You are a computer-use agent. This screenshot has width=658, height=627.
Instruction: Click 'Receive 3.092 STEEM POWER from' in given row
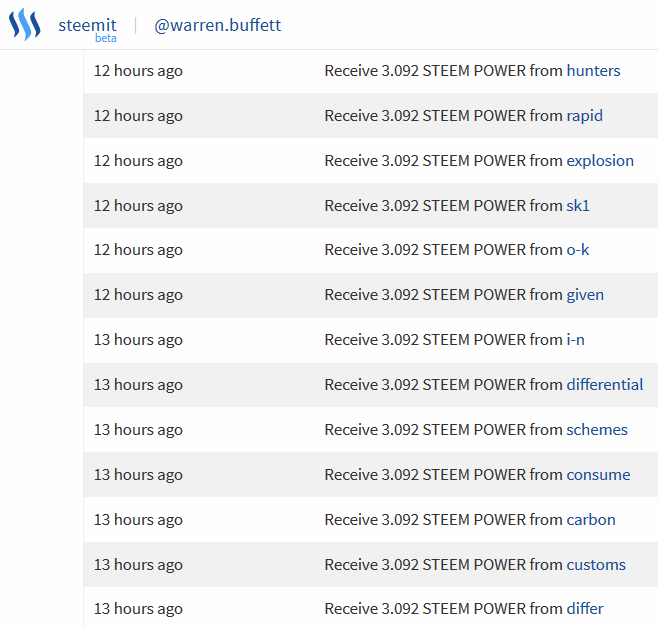point(444,295)
